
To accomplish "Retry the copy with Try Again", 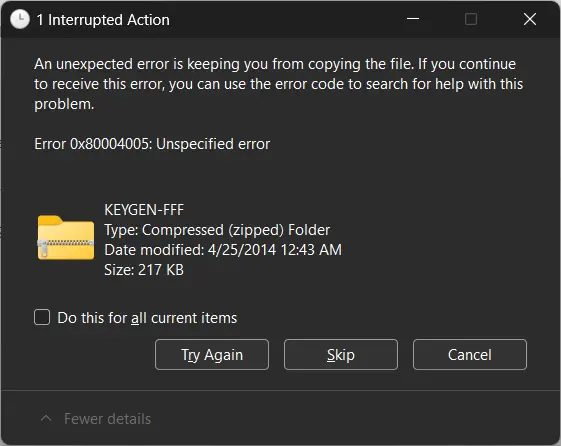I will click(212, 354).
